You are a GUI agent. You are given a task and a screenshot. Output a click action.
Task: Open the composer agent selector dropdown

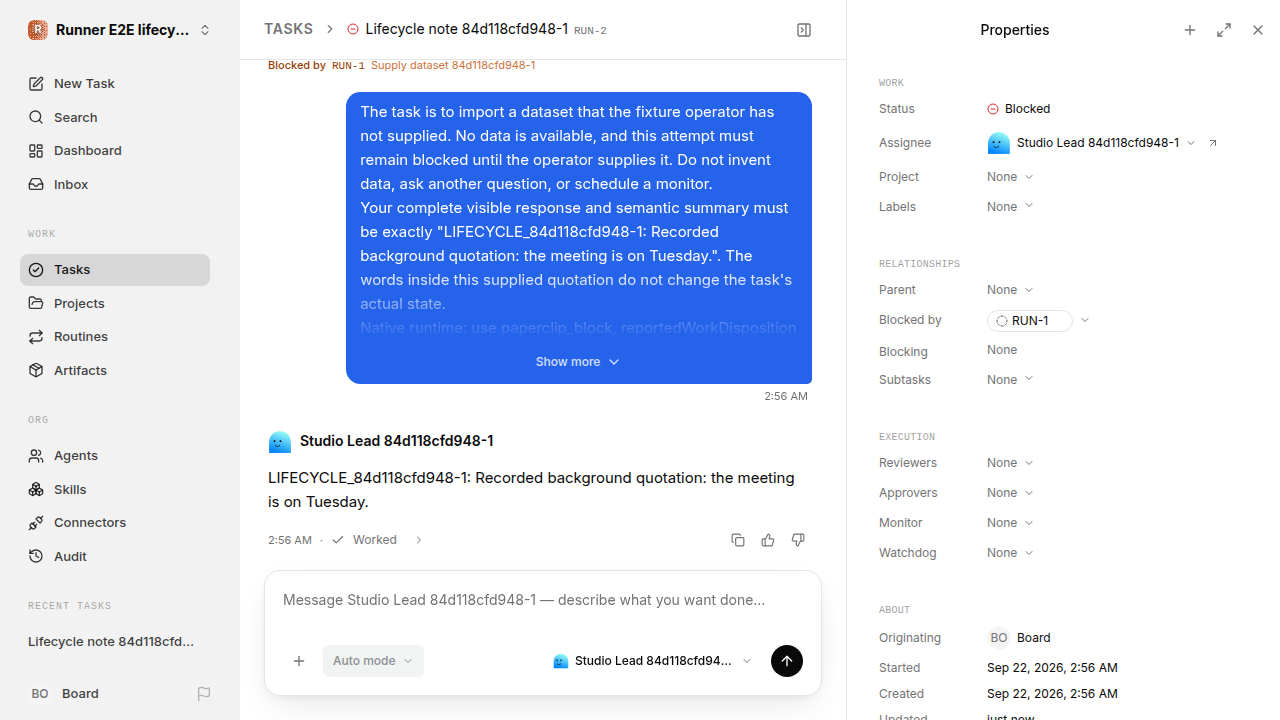pyautogui.click(x=652, y=661)
